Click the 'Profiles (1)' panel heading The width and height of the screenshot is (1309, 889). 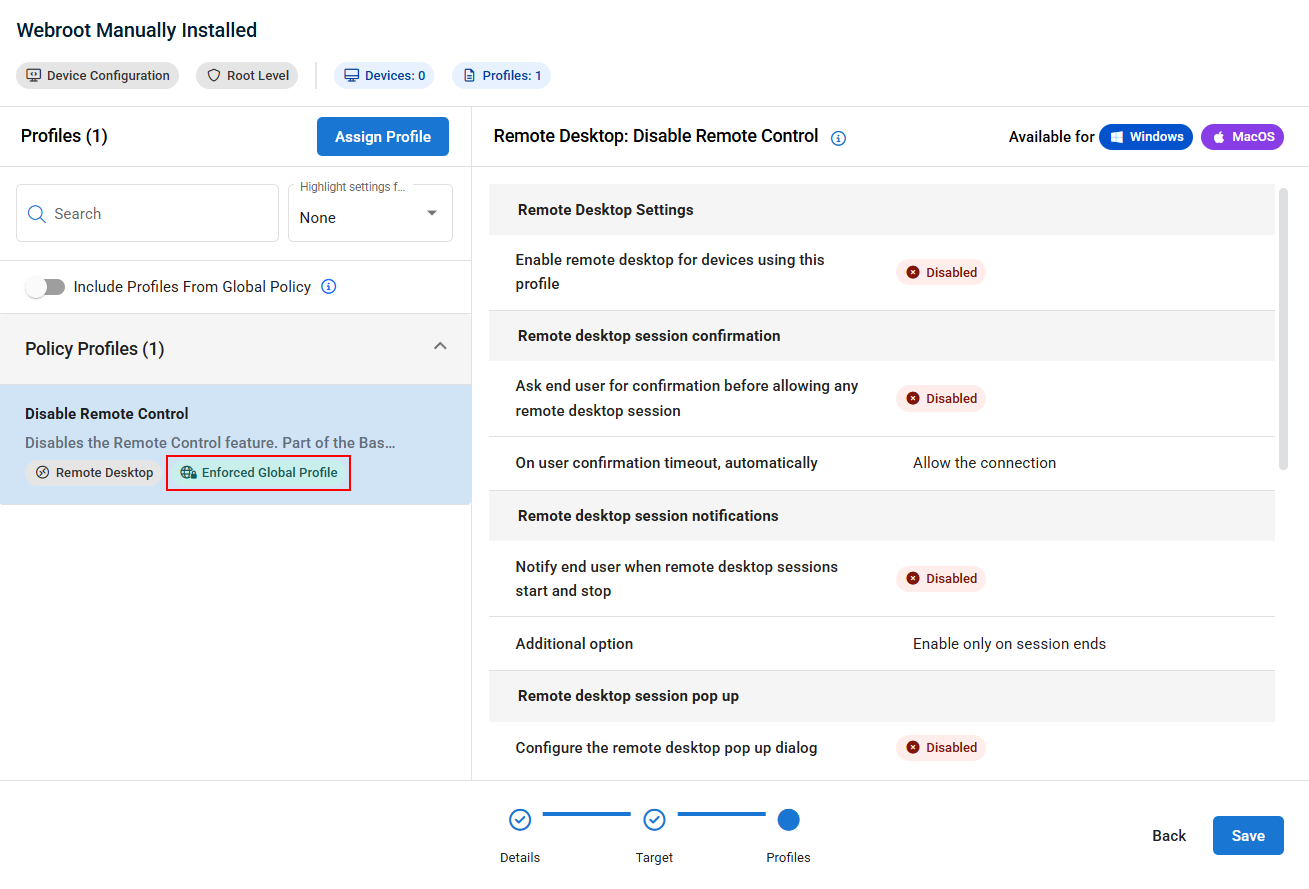click(64, 136)
